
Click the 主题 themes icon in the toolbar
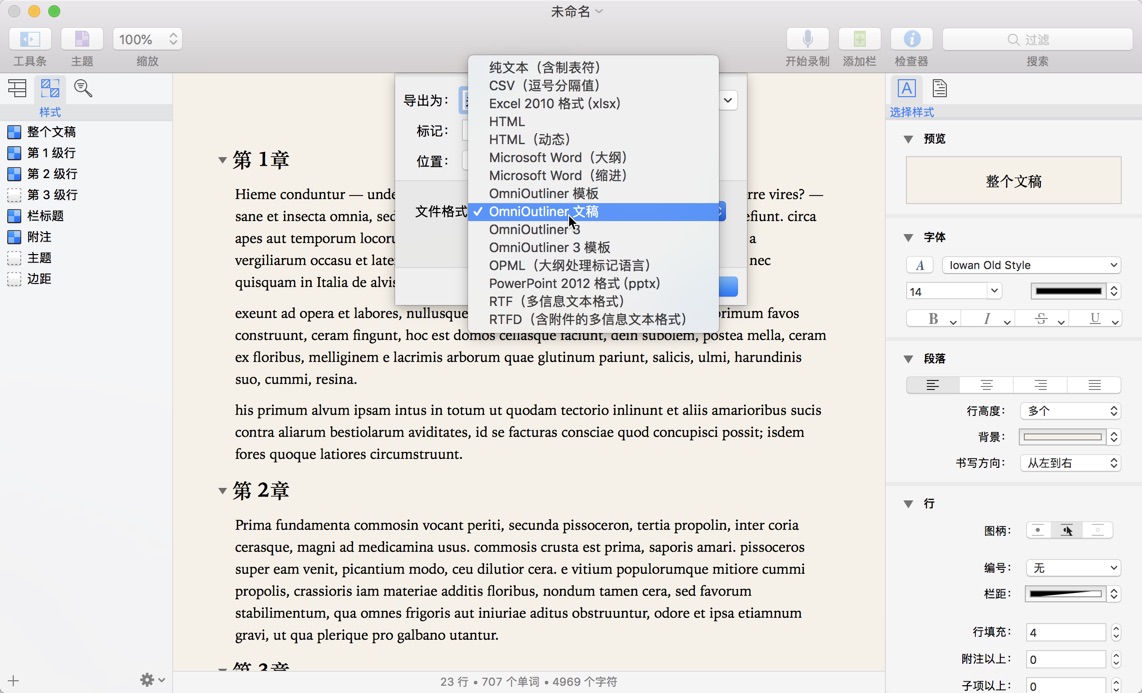81,39
